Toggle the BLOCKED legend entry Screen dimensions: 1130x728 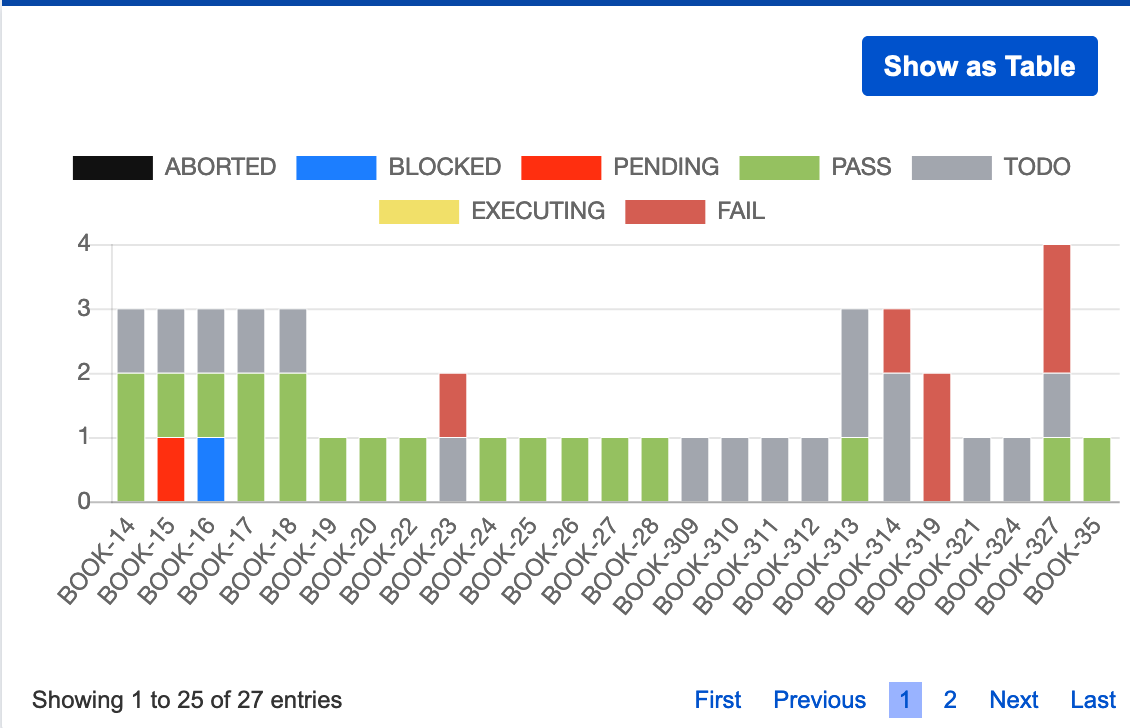[444, 167]
